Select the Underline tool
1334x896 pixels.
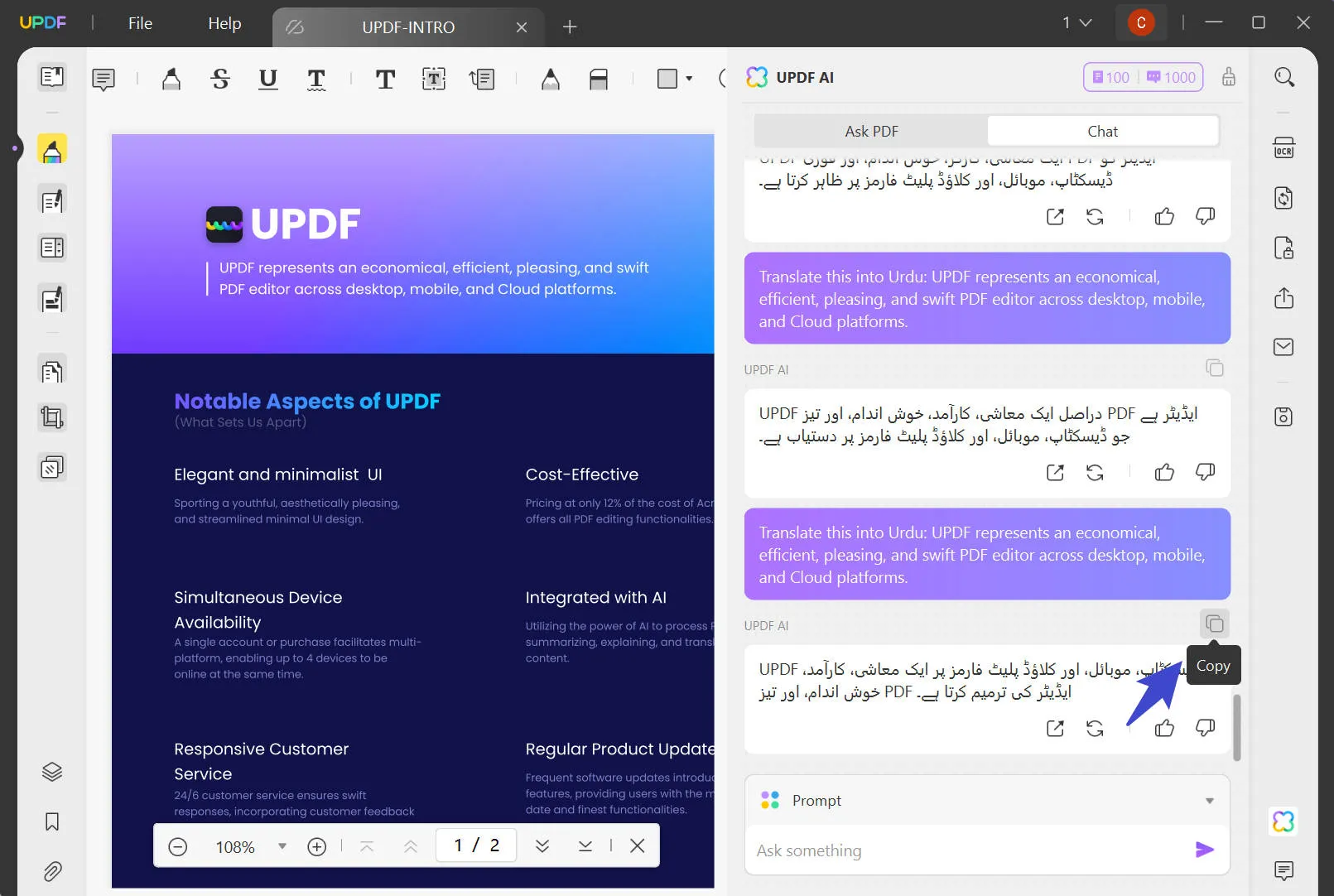tap(267, 79)
